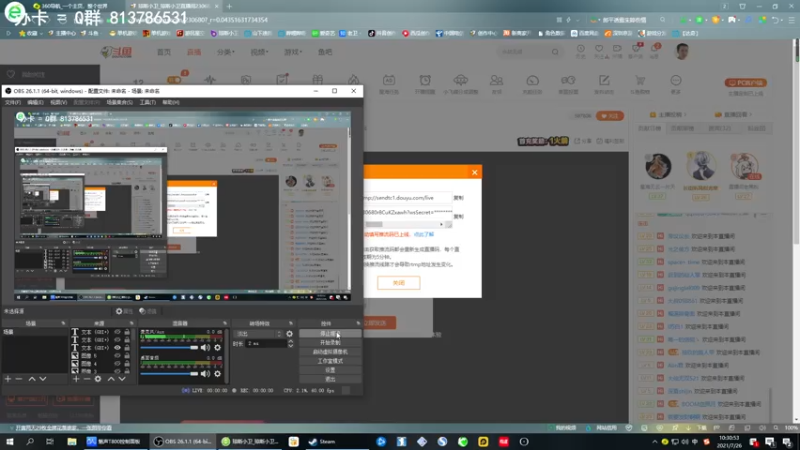Open OBS Settings (设置) button in Controls
This screenshot has height=450, width=800.
click(x=330, y=370)
